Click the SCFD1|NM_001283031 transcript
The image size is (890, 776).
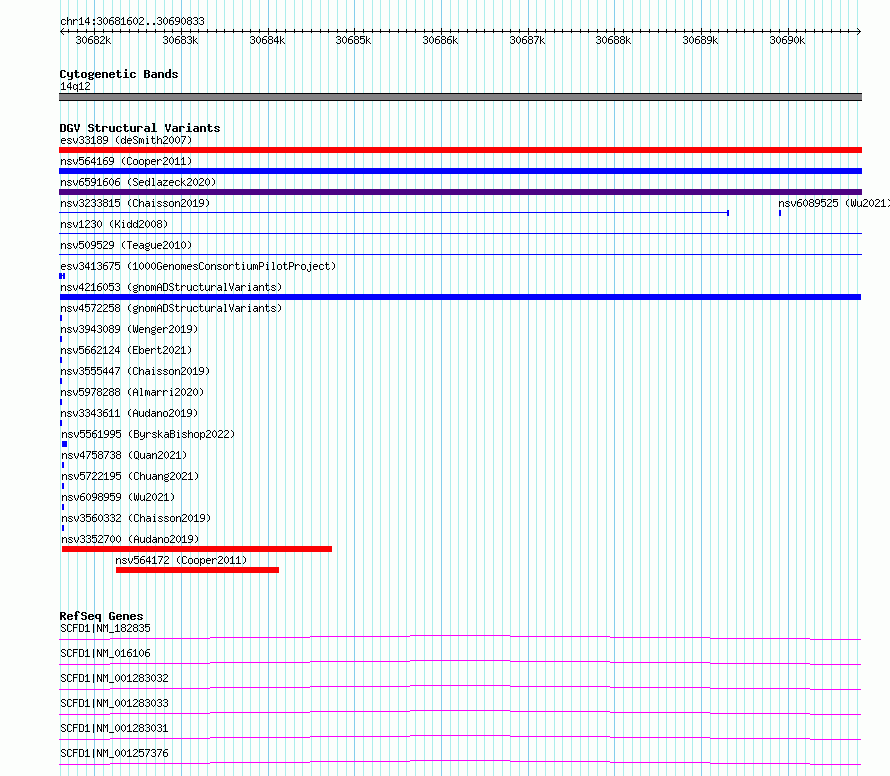pyautogui.click(x=114, y=728)
